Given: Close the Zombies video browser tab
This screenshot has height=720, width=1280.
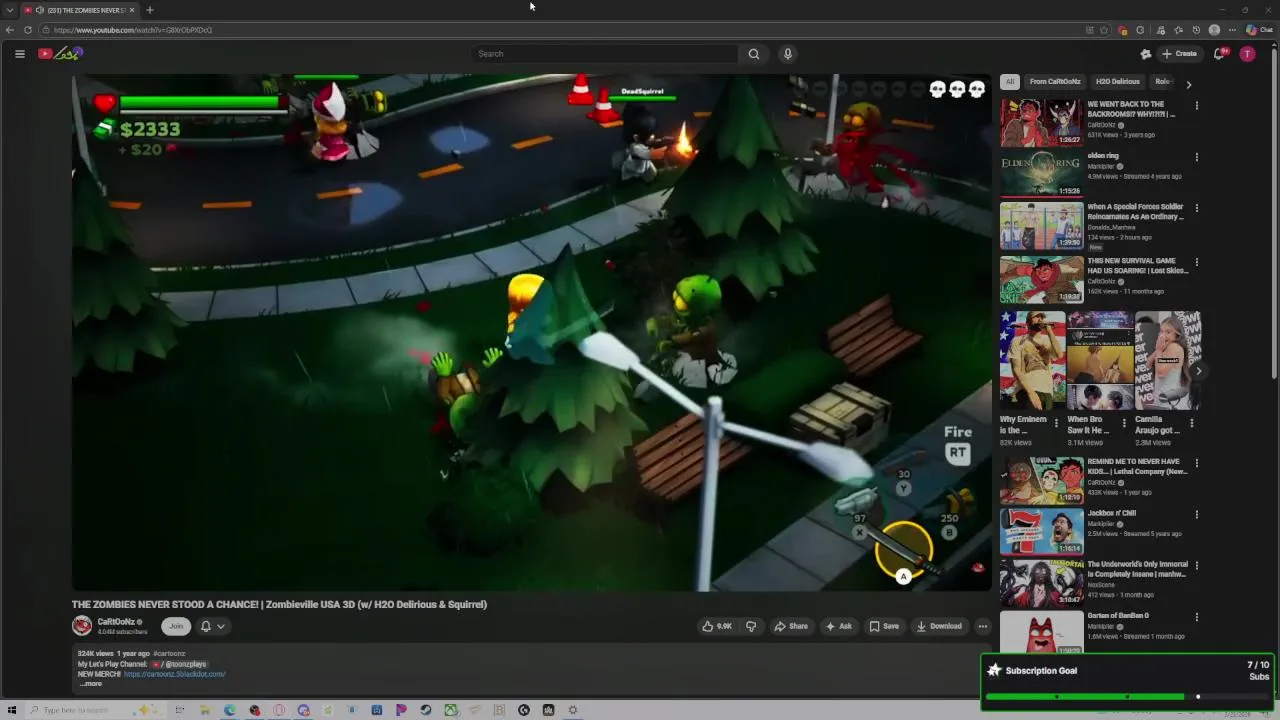Looking at the screenshot, I should [131, 10].
